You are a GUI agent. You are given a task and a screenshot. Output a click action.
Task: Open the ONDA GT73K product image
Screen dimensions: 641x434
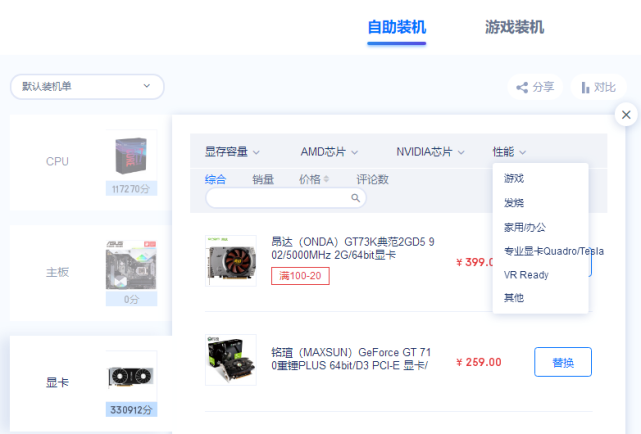pyautogui.click(x=231, y=261)
